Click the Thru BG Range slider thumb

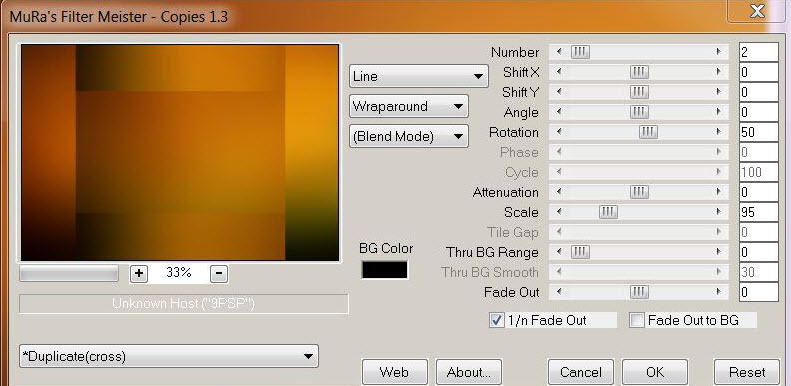coord(580,252)
